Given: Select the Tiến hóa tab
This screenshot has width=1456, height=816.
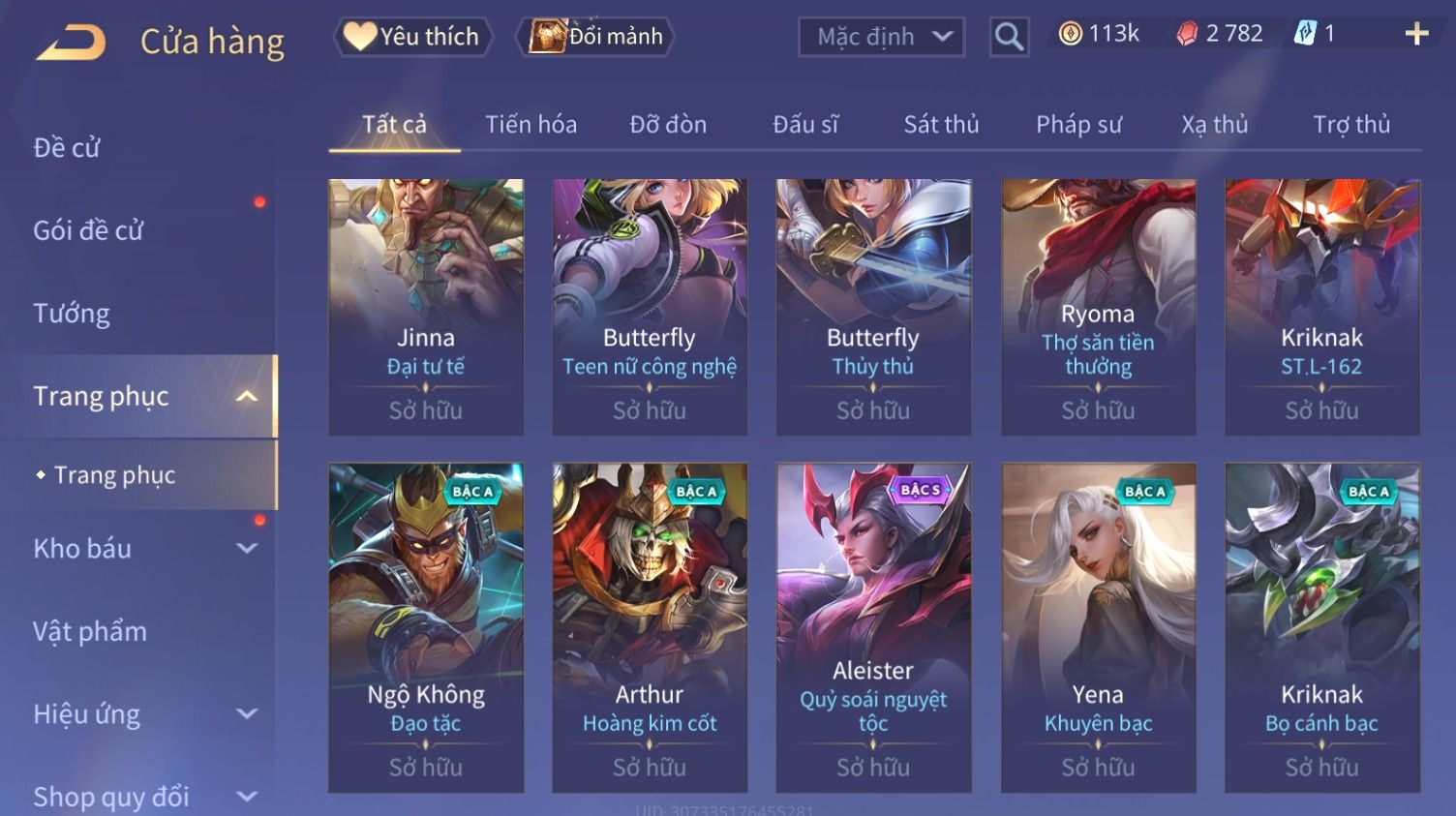Looking at the screenshot, I should click(531, 124).
